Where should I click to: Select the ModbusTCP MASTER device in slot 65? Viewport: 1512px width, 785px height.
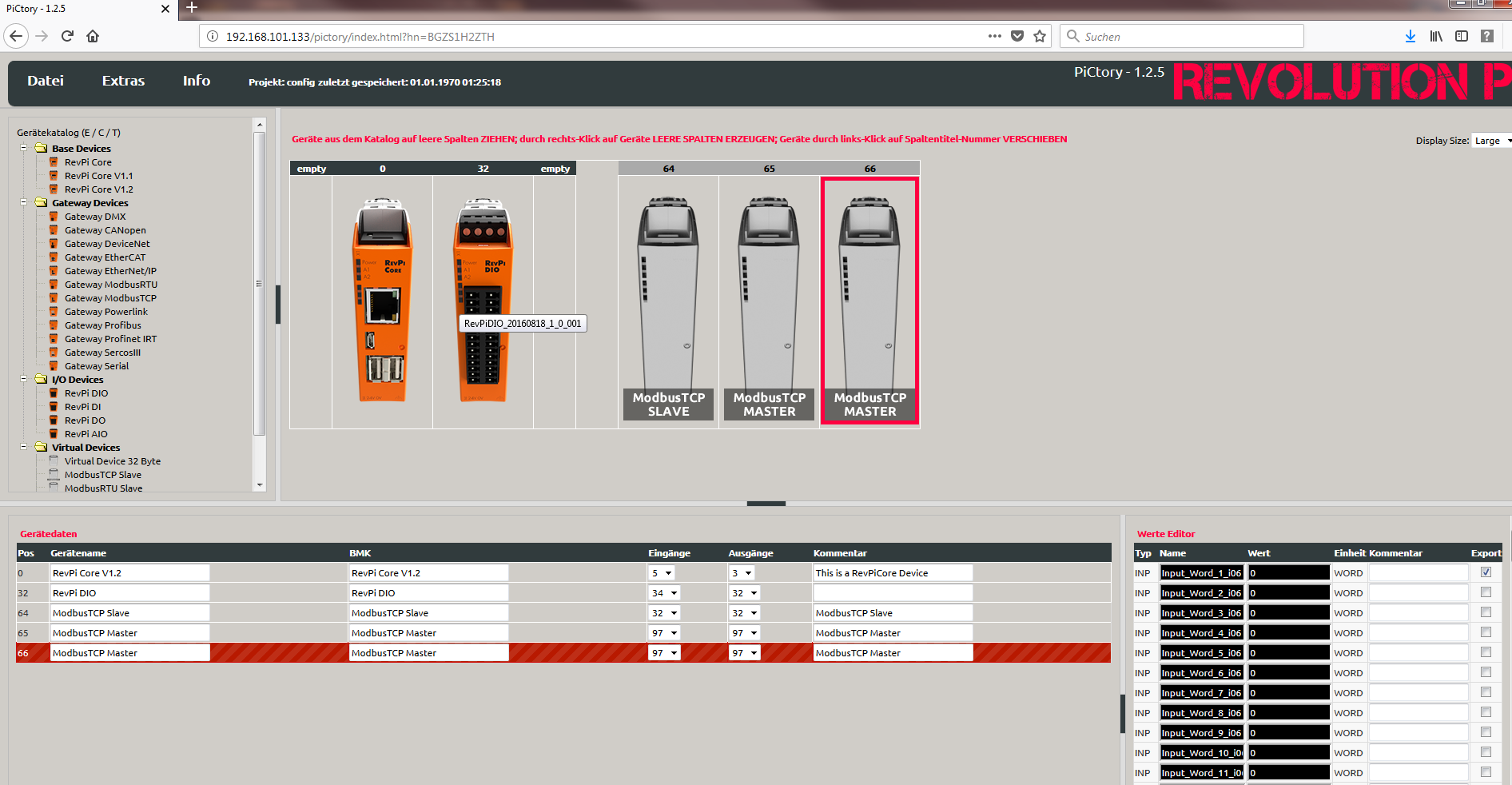(x=769, y=308)
